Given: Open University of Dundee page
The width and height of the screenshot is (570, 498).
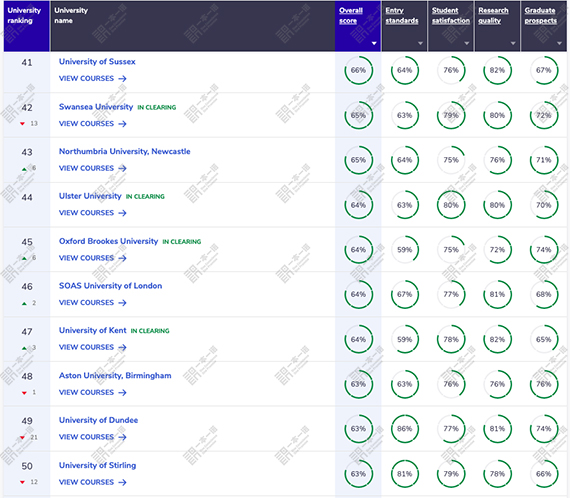Looking at the screenshot, I should coord(99,420).
